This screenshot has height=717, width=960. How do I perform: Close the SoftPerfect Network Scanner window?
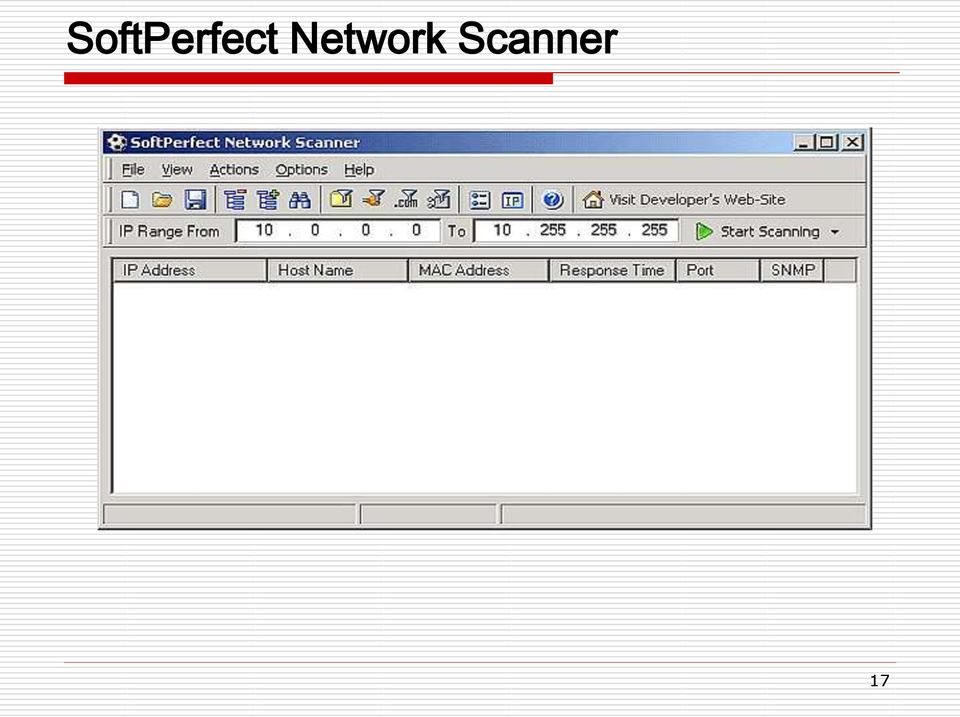[852, 143]
